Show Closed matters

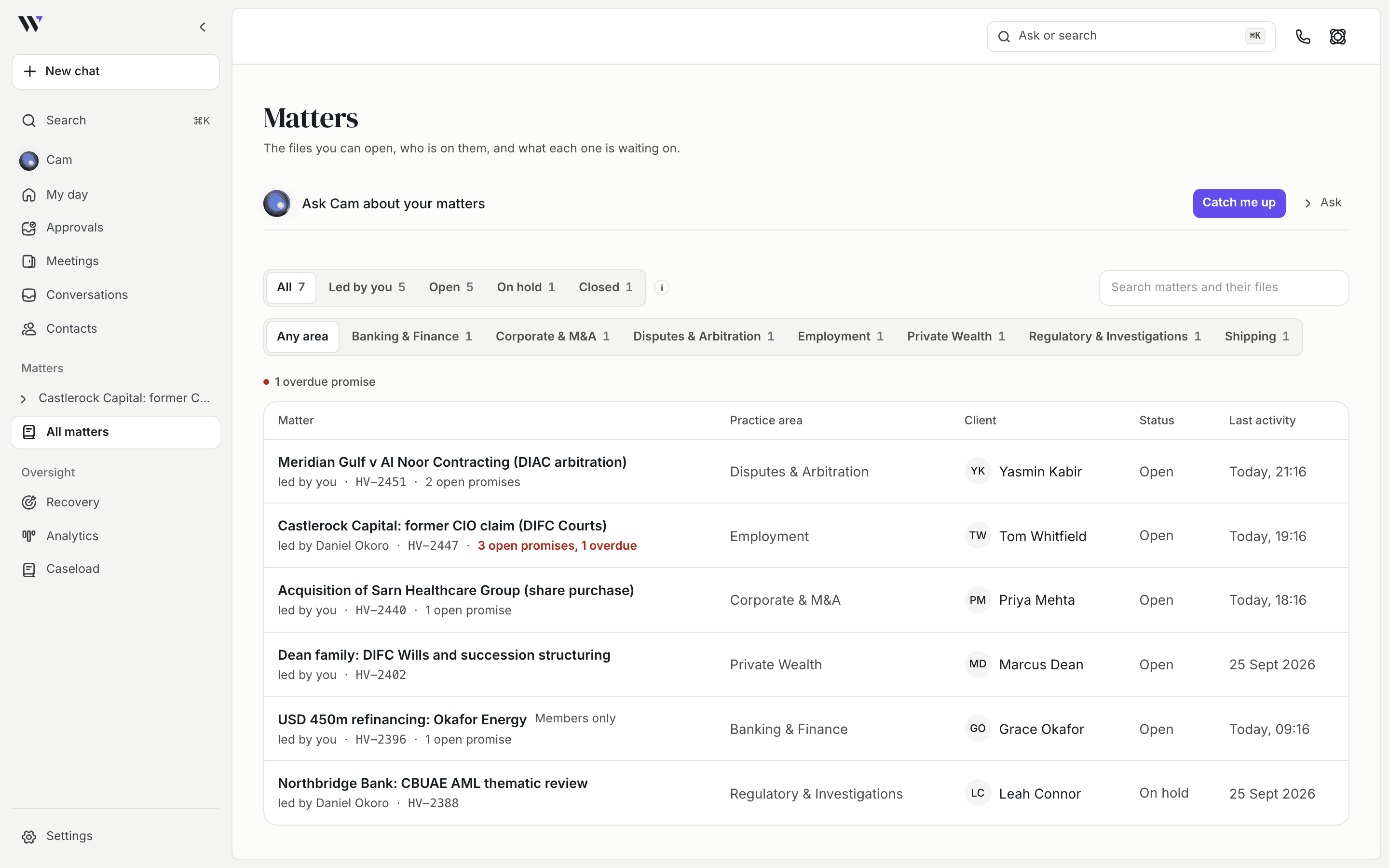pos(606,287)
